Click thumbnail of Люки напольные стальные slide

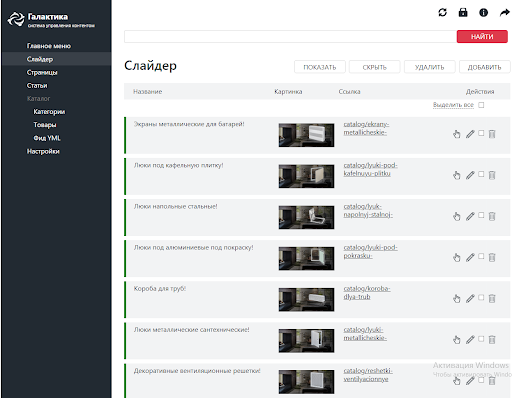tap(306, 217)
